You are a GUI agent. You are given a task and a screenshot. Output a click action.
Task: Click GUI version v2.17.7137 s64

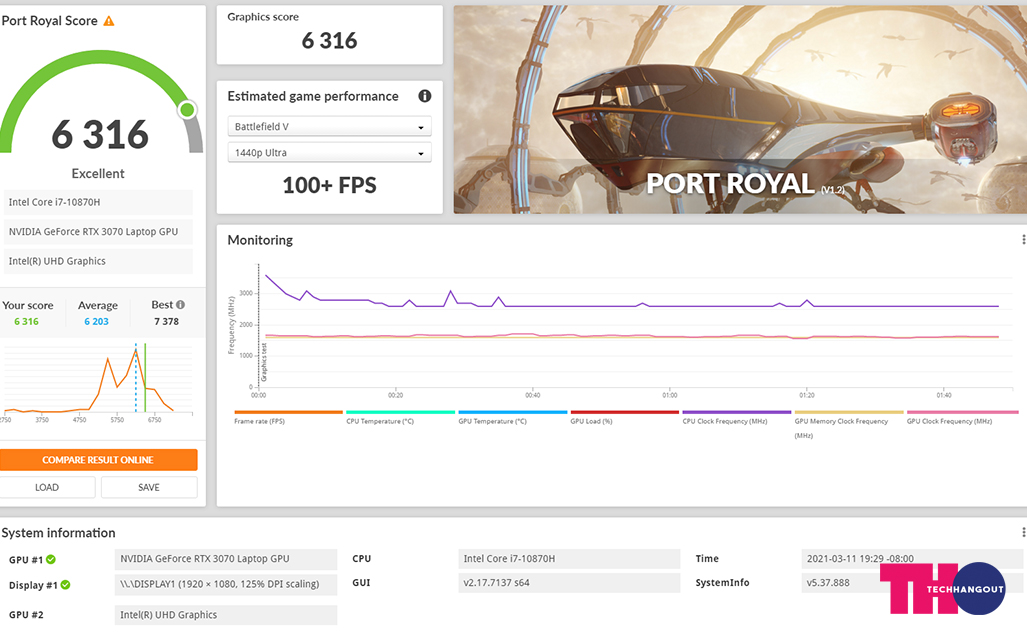click(x=569, y=583)
